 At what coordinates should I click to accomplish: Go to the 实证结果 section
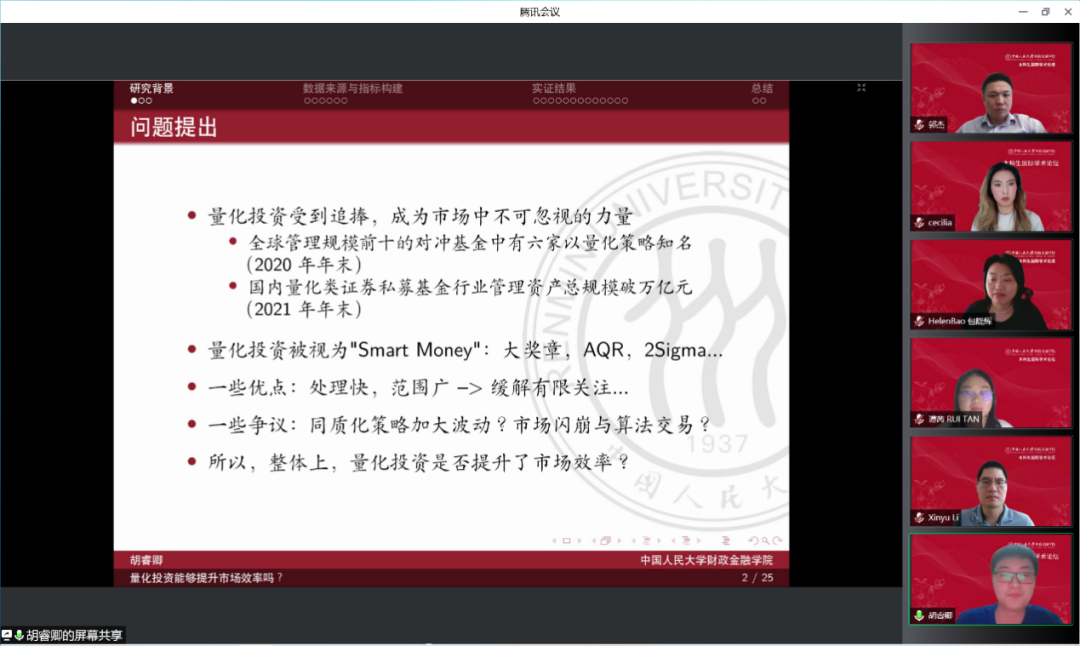(553, 88)
